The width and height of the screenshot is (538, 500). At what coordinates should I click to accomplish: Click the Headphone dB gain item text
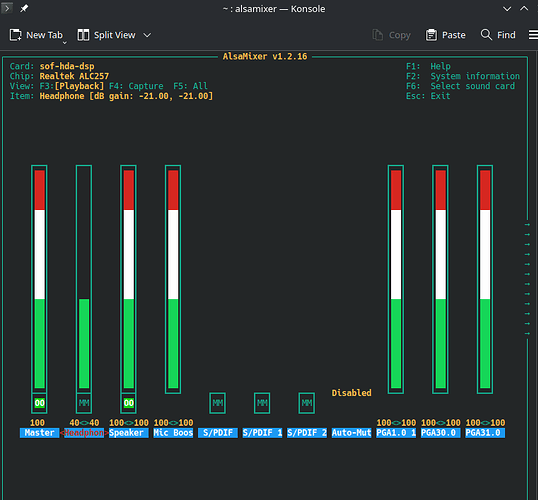[x=126, y=96]
